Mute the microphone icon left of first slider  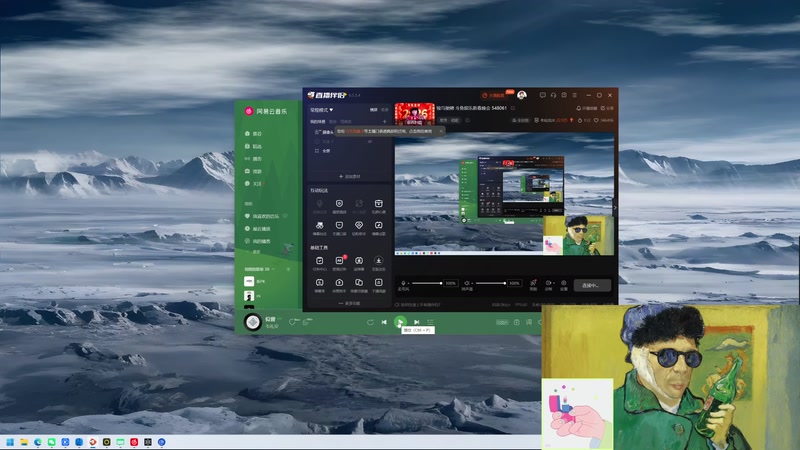coord(403,283)
